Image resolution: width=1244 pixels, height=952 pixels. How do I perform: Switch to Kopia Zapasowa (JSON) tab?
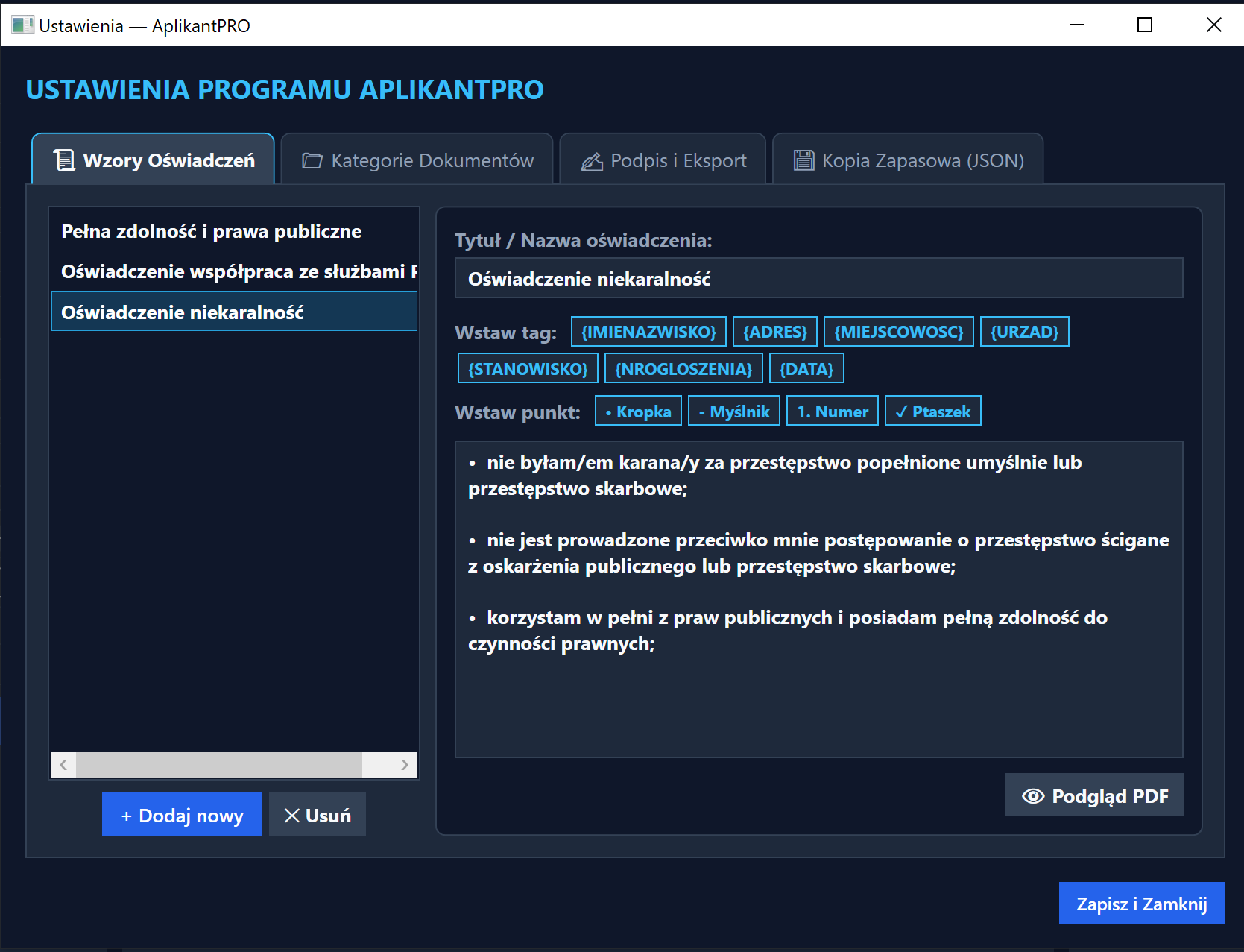[908, 160]
